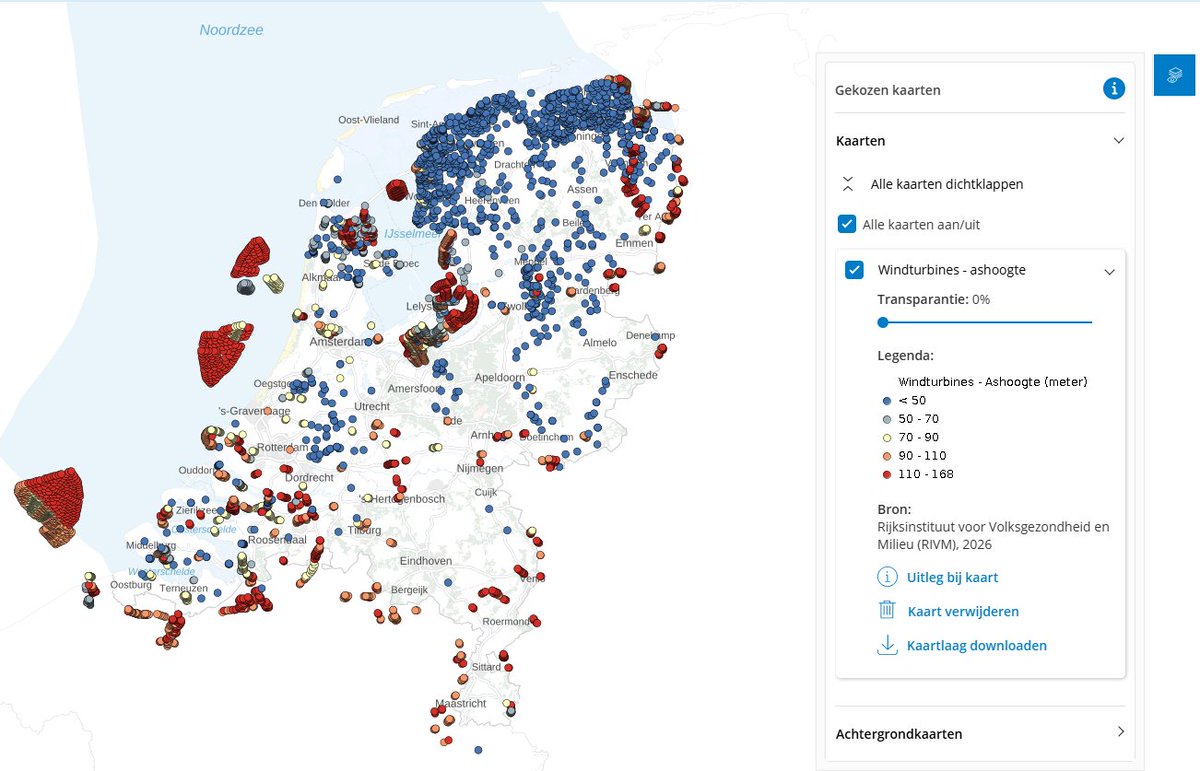Click the info circle icon for Uitleg bij kaart
Image resolution: width=1200 pixels, height=771 pixels.
pyautogui.click(x=886, y=577)
